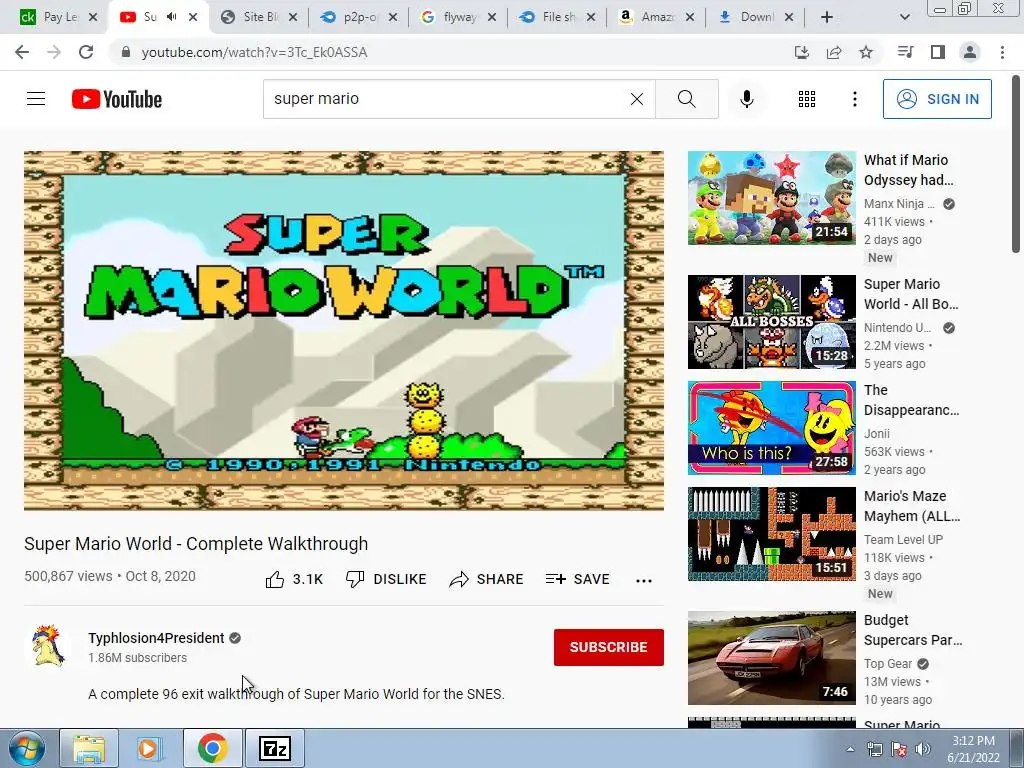Viewport: 1024px width, 768px height.
Task: Open the Windows Start menu
Action: click(x=27, y=748)
